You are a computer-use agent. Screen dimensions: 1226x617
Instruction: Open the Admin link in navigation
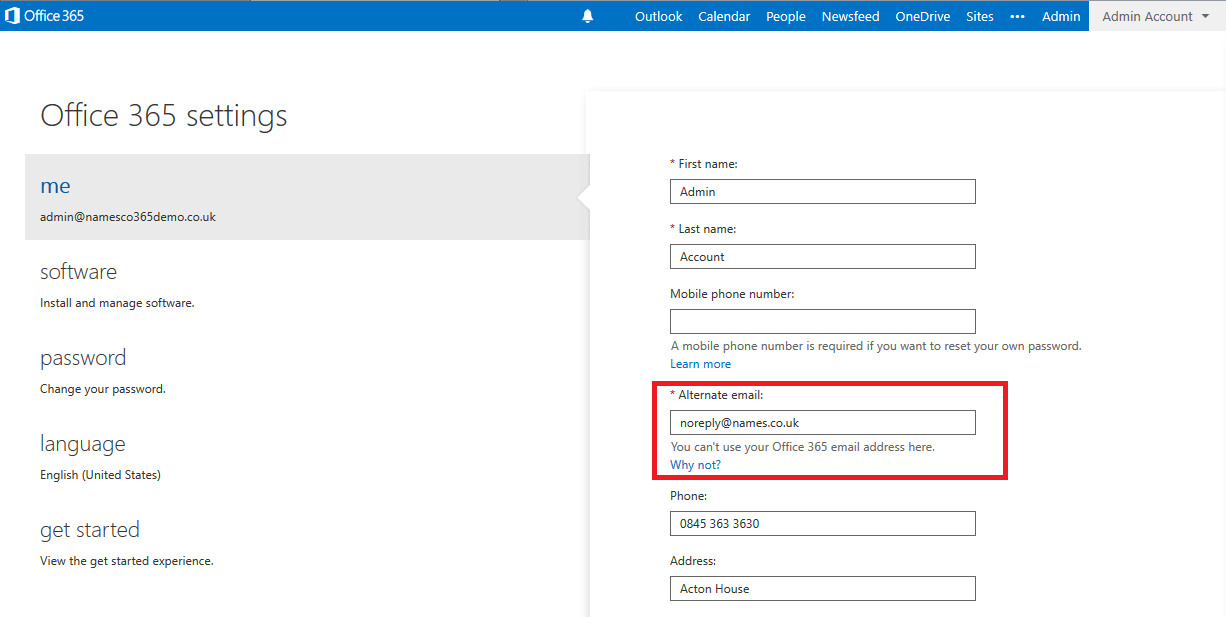[1061, 16]
